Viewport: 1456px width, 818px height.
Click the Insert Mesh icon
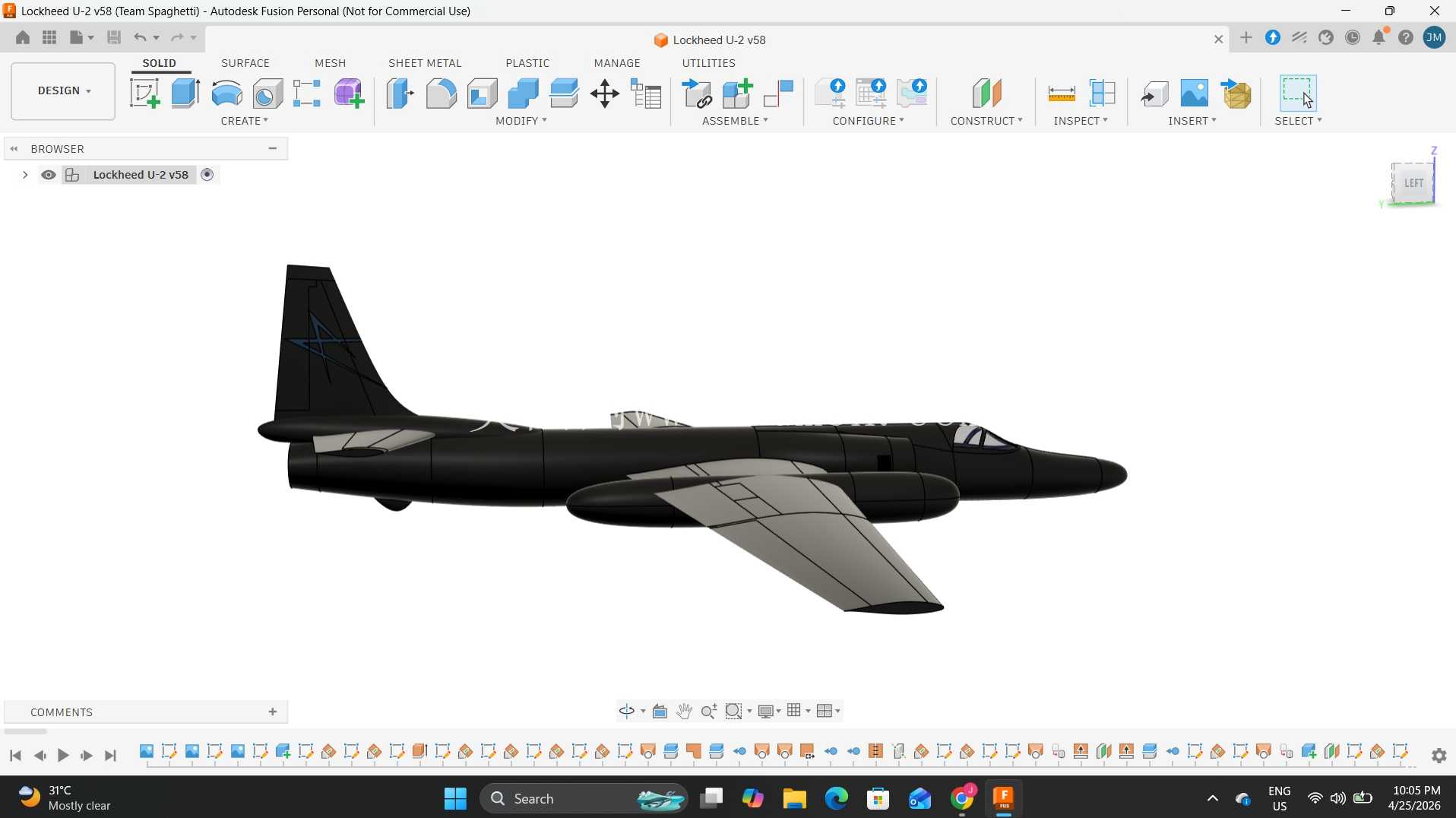(x=1236, y=94)
